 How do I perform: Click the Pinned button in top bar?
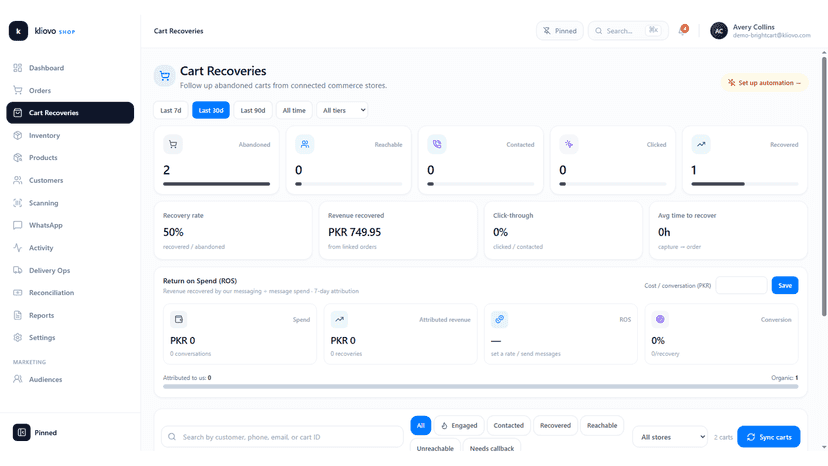pyautogui.click(x=560, y=31)
